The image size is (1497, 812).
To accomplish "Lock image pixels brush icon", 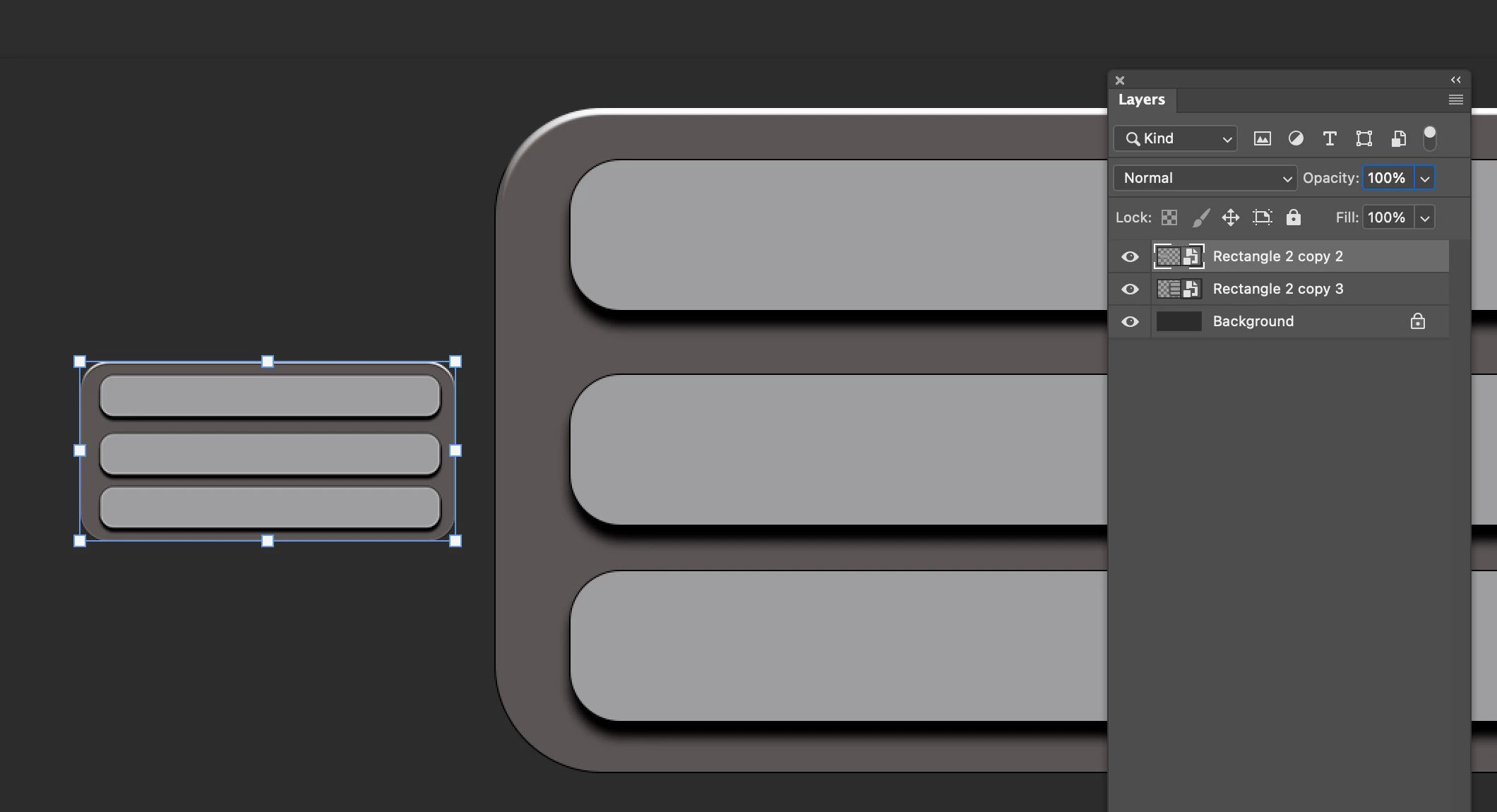I will click(x=1200, y=217).
